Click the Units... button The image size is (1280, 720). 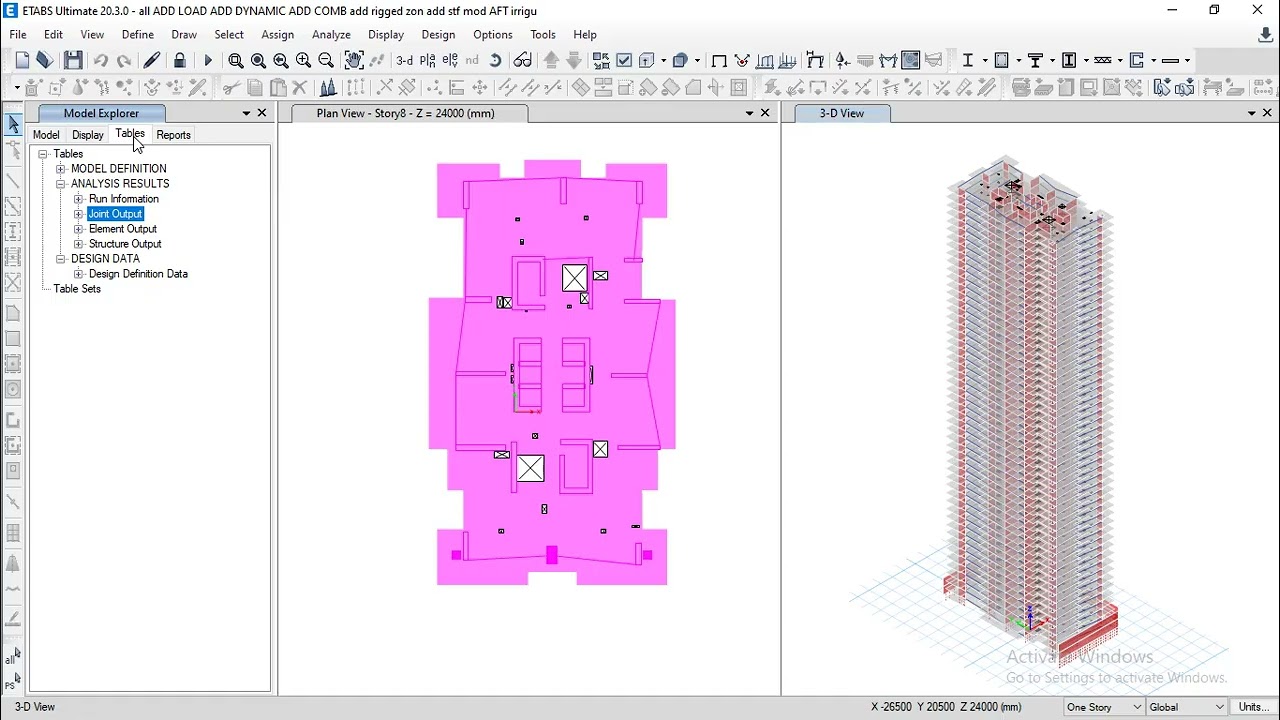1254,707
